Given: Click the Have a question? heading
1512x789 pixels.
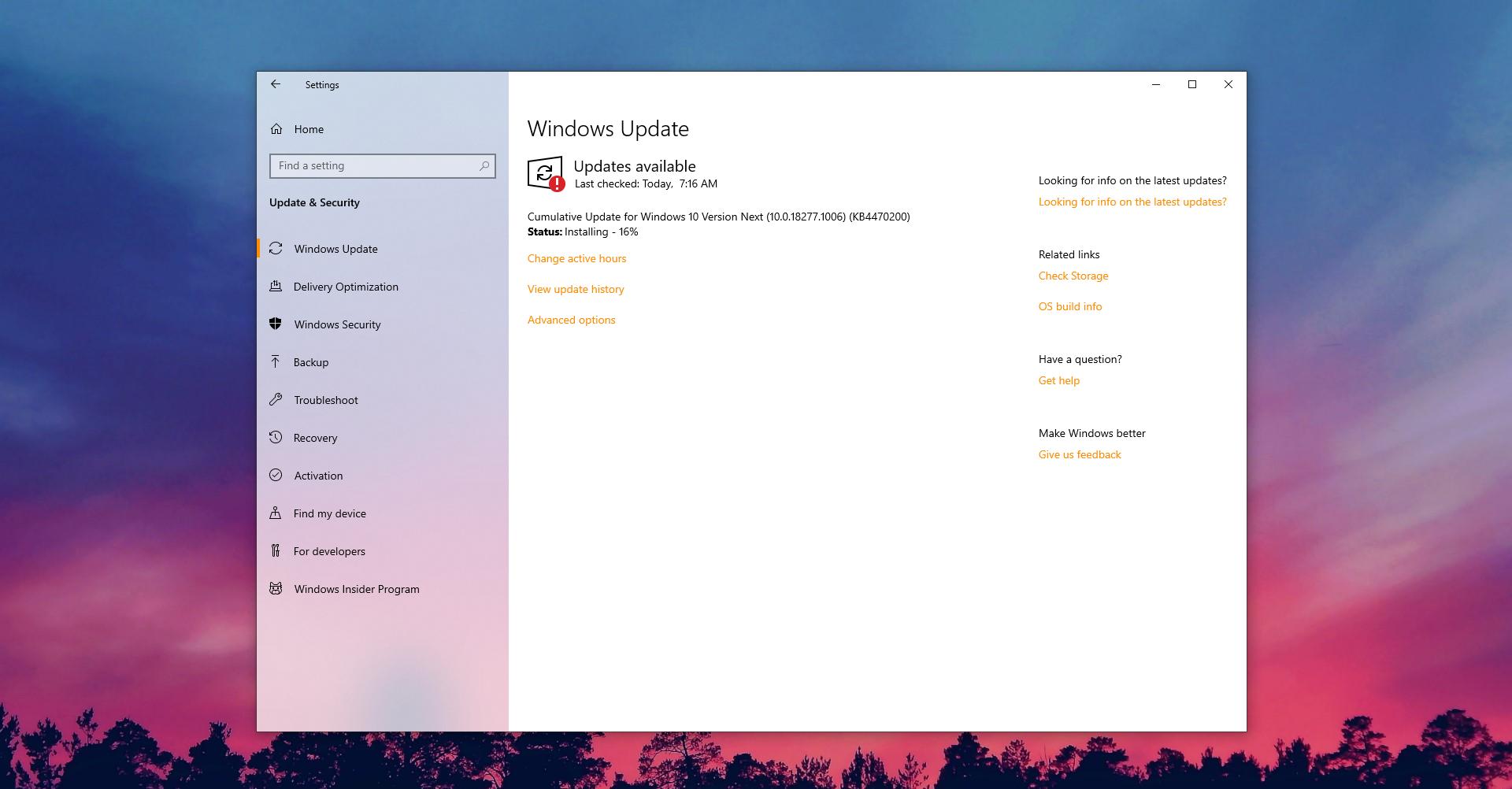Looking at the screenshot, I should point(1080,359).
